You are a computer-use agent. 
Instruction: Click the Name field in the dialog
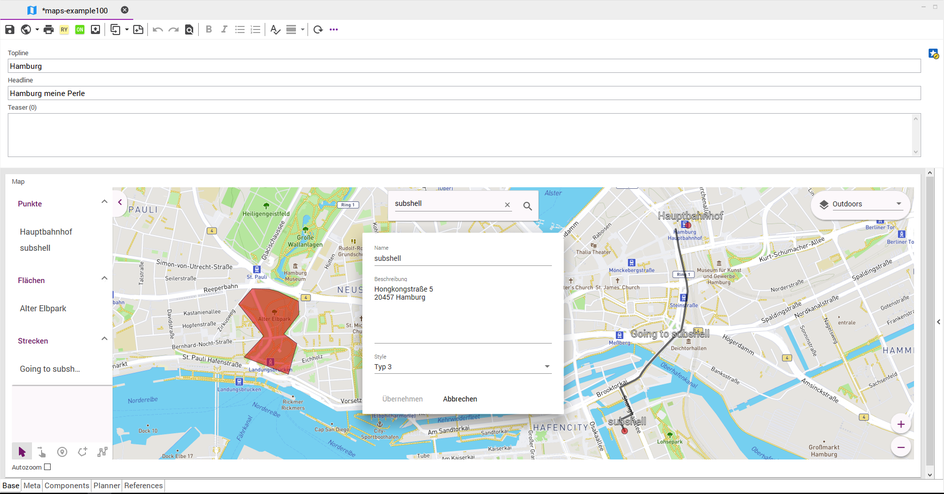coord(462,258)
